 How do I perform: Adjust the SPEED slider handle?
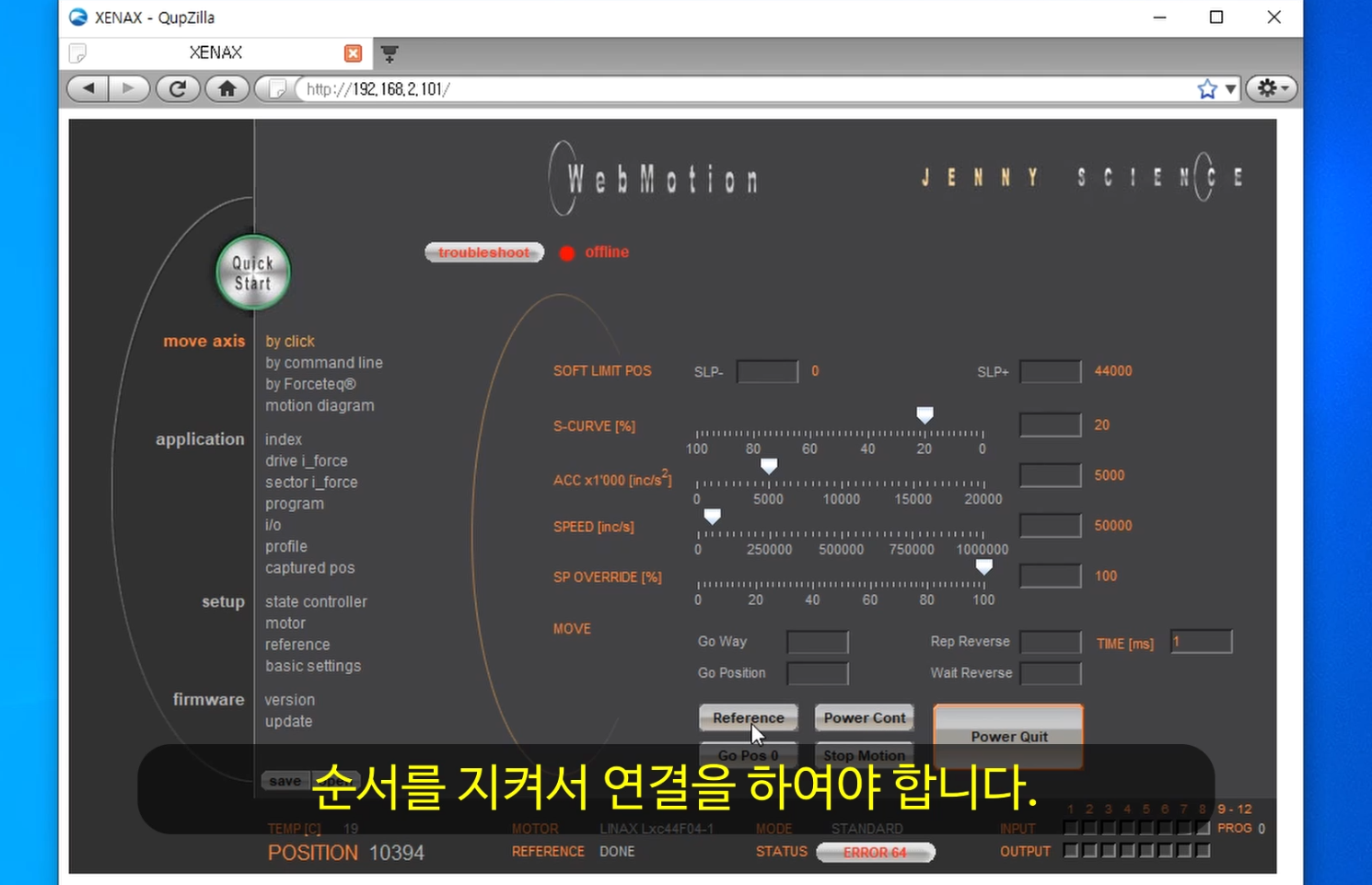point(712,517)
